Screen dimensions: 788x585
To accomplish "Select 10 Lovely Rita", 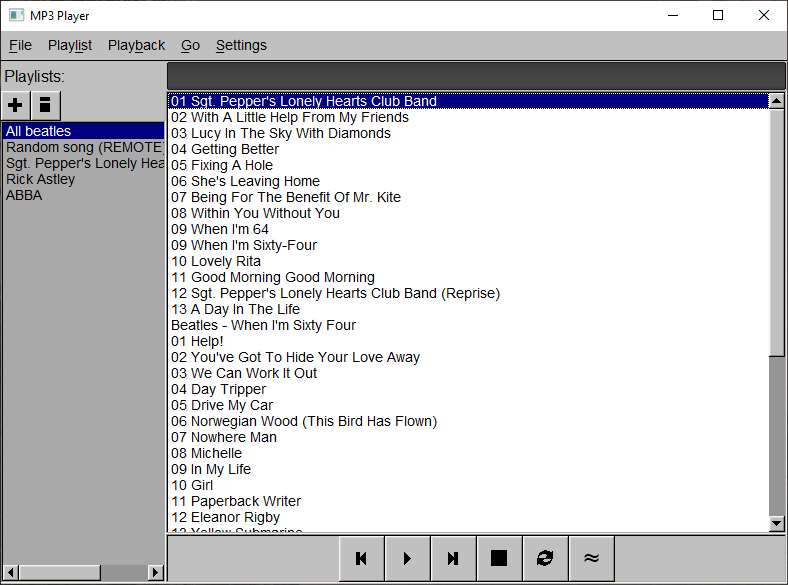I will click(468, 262).
